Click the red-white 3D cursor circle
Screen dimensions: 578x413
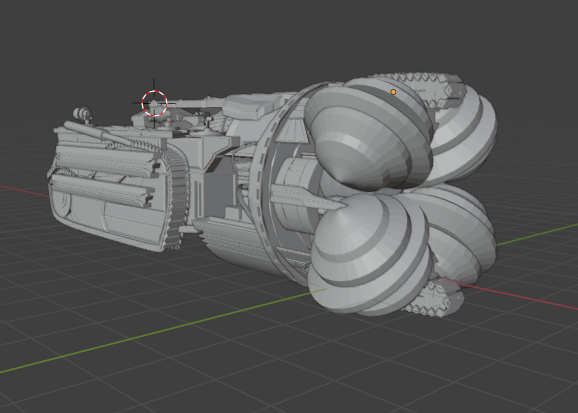point(154,103)
